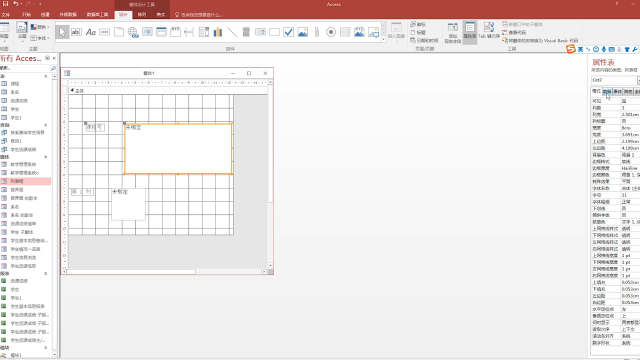Click in the Tell Me search box
This screenshot has height=360, width=640.
click(x=199, y=15)
